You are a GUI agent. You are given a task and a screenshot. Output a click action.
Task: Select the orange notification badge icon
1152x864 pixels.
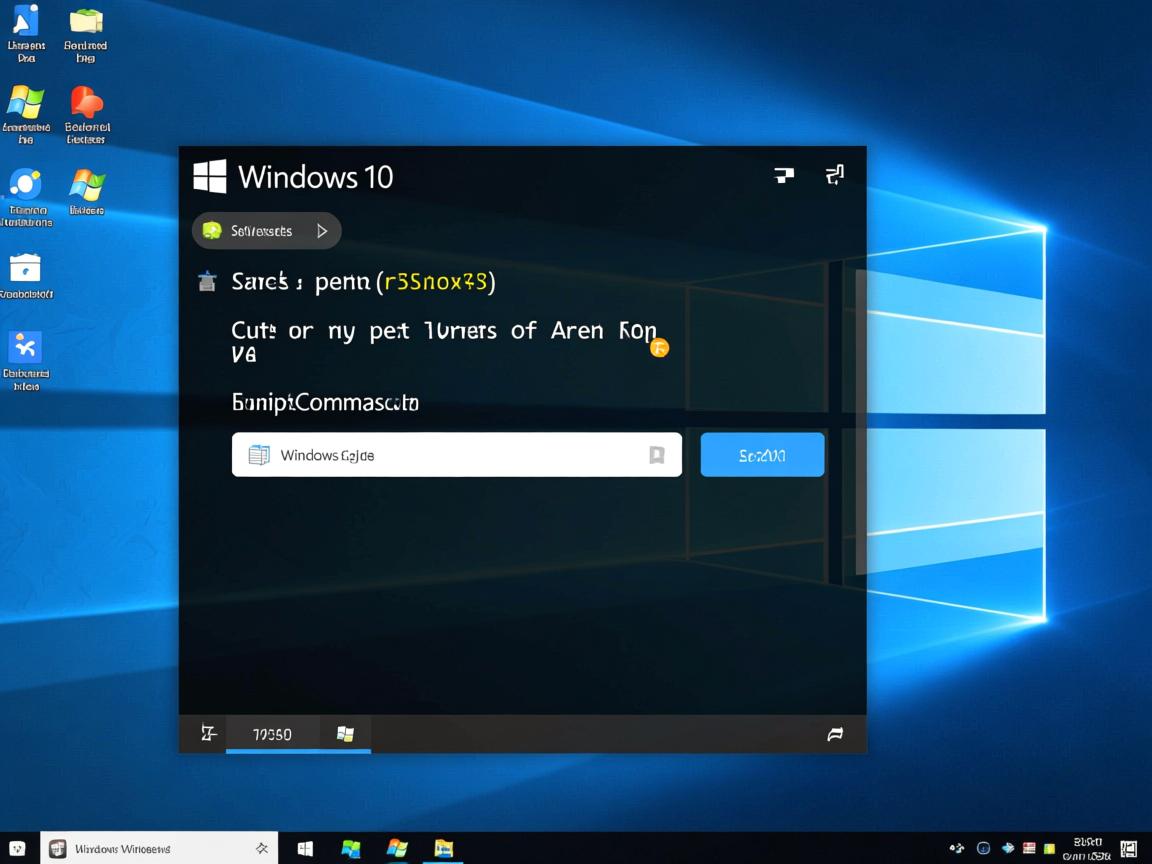pos(659,348)
